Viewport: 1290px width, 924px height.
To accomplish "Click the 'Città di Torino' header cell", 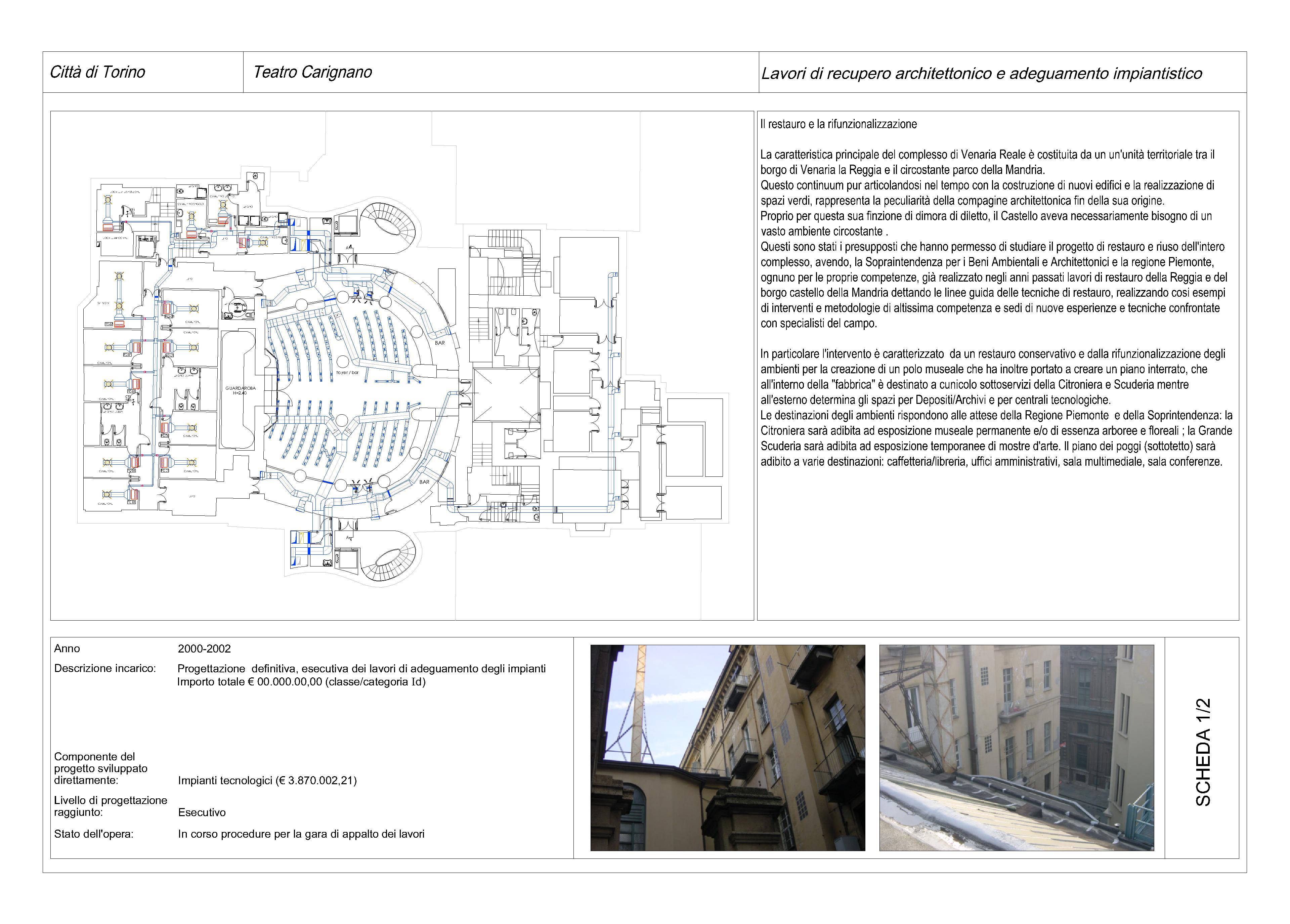I will tap(97, 72).
